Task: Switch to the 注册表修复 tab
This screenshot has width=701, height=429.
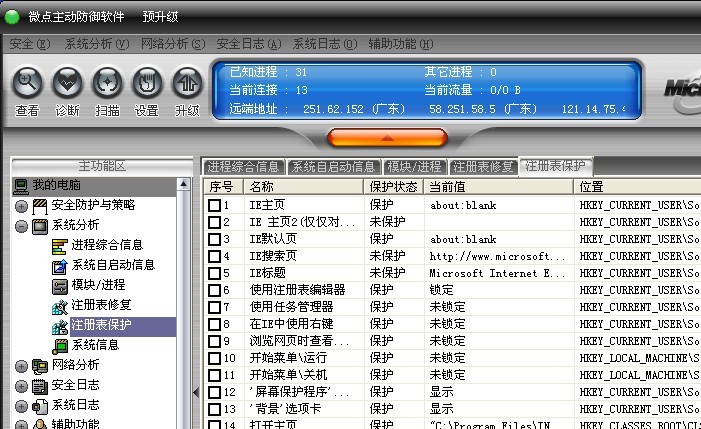Action: pos(483,167)
